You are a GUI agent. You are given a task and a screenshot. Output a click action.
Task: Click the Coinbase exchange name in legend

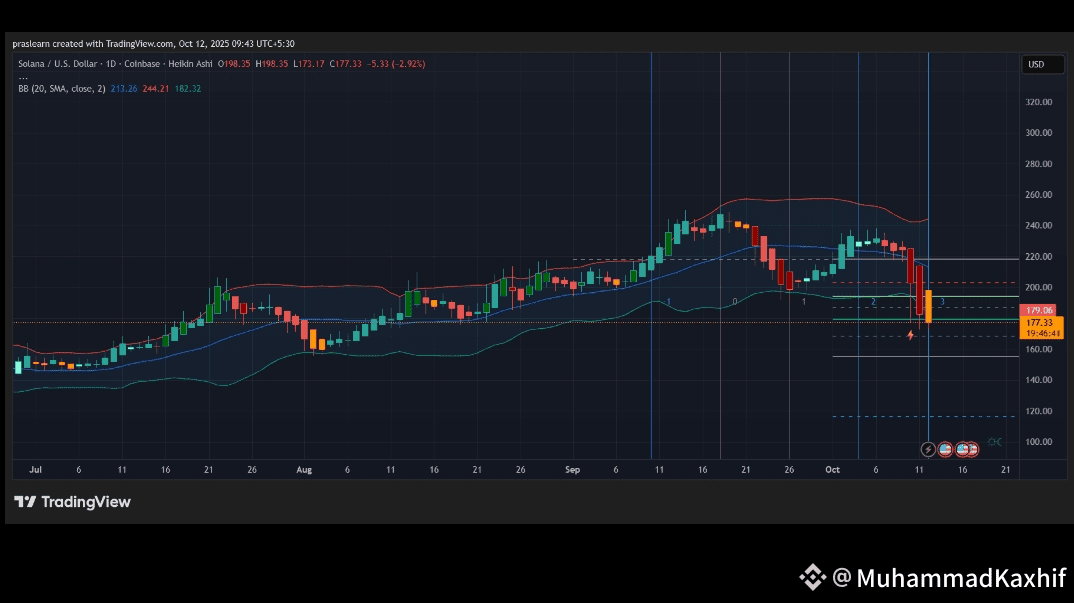coord(142,64)
